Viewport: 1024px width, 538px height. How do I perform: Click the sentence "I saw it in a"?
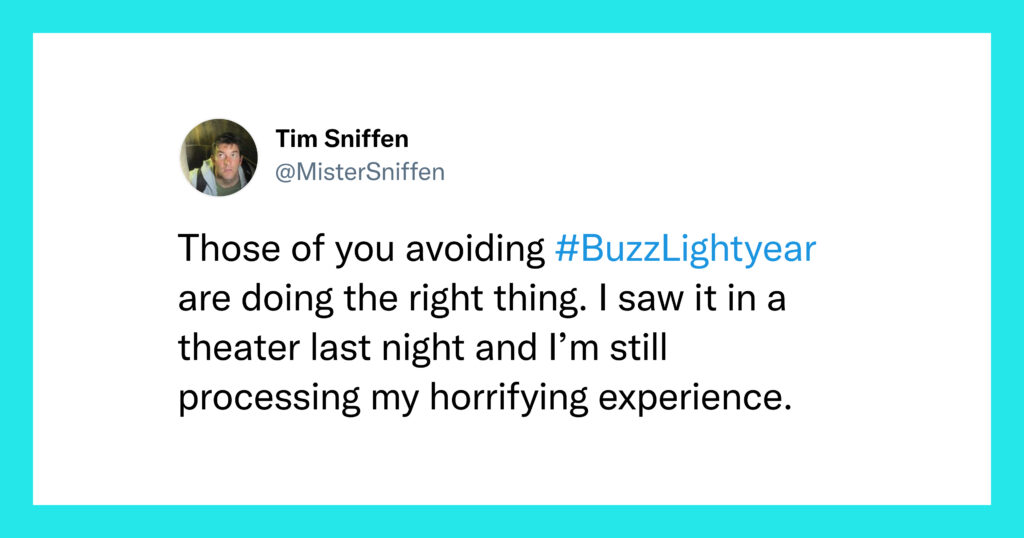pos(702,298)
